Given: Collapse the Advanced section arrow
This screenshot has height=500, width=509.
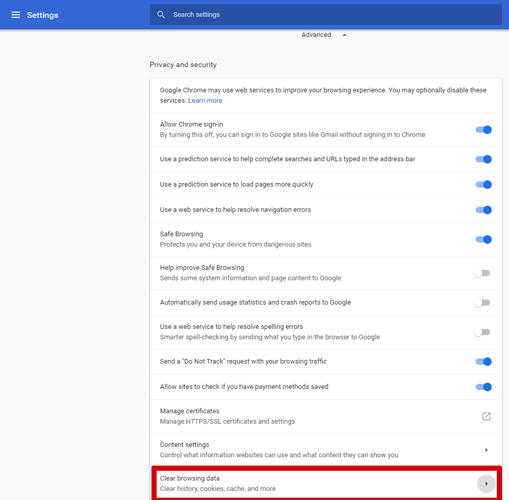Looking at the screenshot, I should coord(345,35).
